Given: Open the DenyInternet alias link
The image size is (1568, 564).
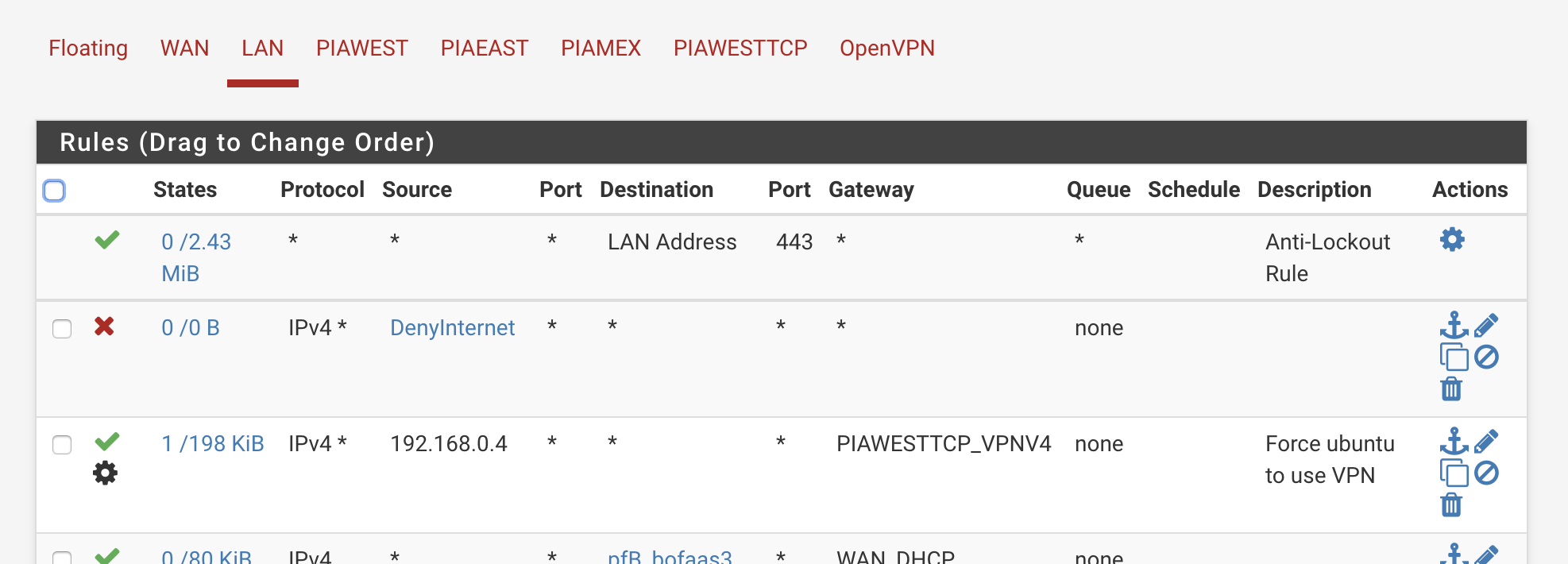Looking at the screenshot, I should tap(452, 328).
